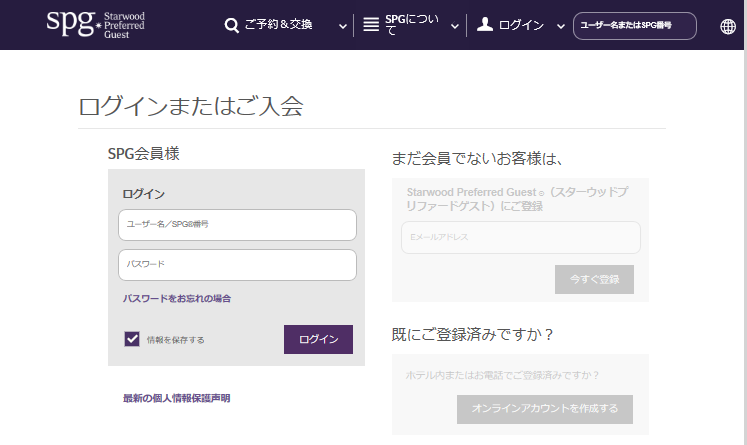Viewport: 747px width, 445px height.
Task: Expand the SPGについて dropdown chevron
Action: (x=455, y=27)
